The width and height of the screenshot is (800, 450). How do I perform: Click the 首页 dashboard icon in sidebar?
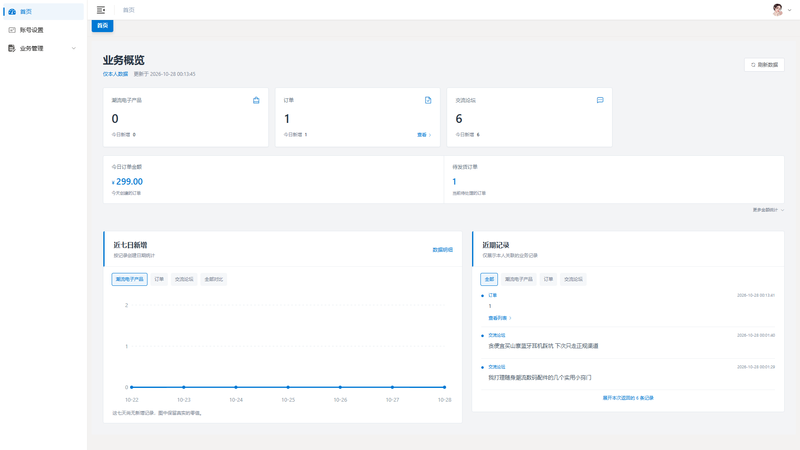click(12, 11)
